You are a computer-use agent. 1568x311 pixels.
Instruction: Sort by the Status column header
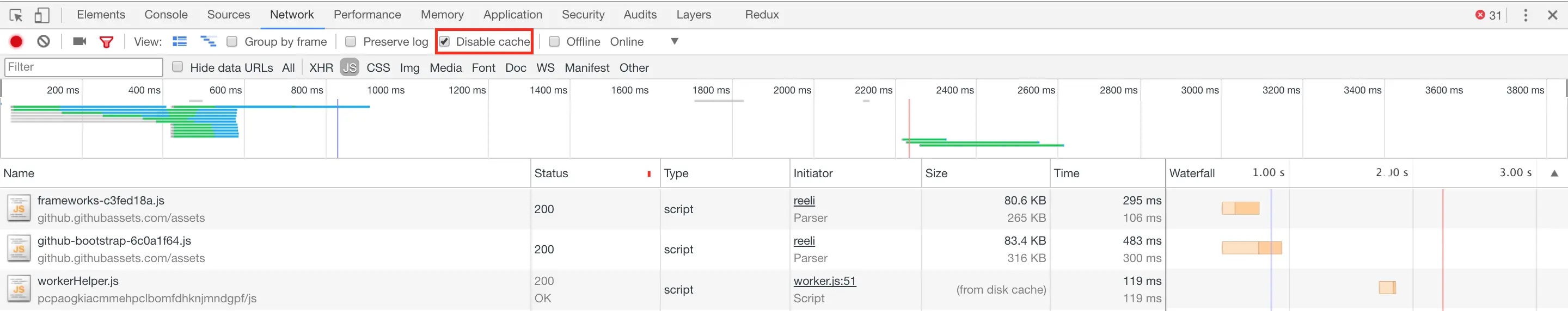tap(595, 173)
